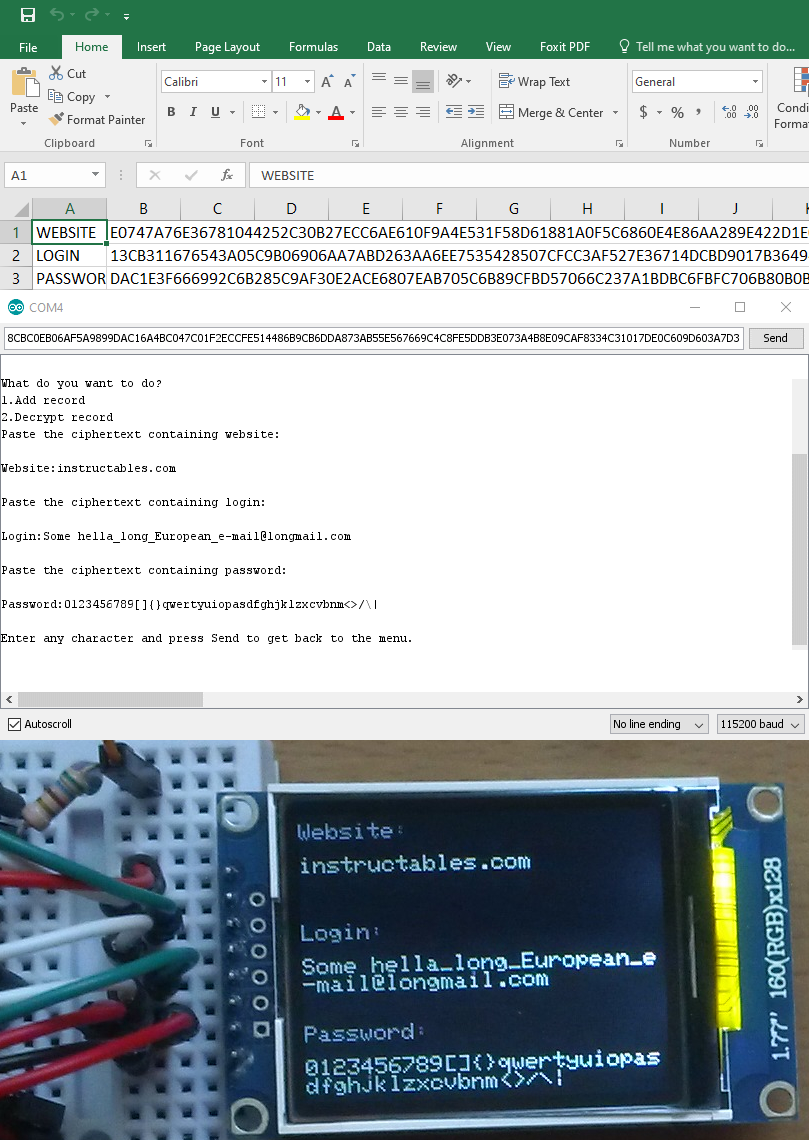Click Send in COM4 serial monitor
809x1140 pixels.
(x=775, y=338)
